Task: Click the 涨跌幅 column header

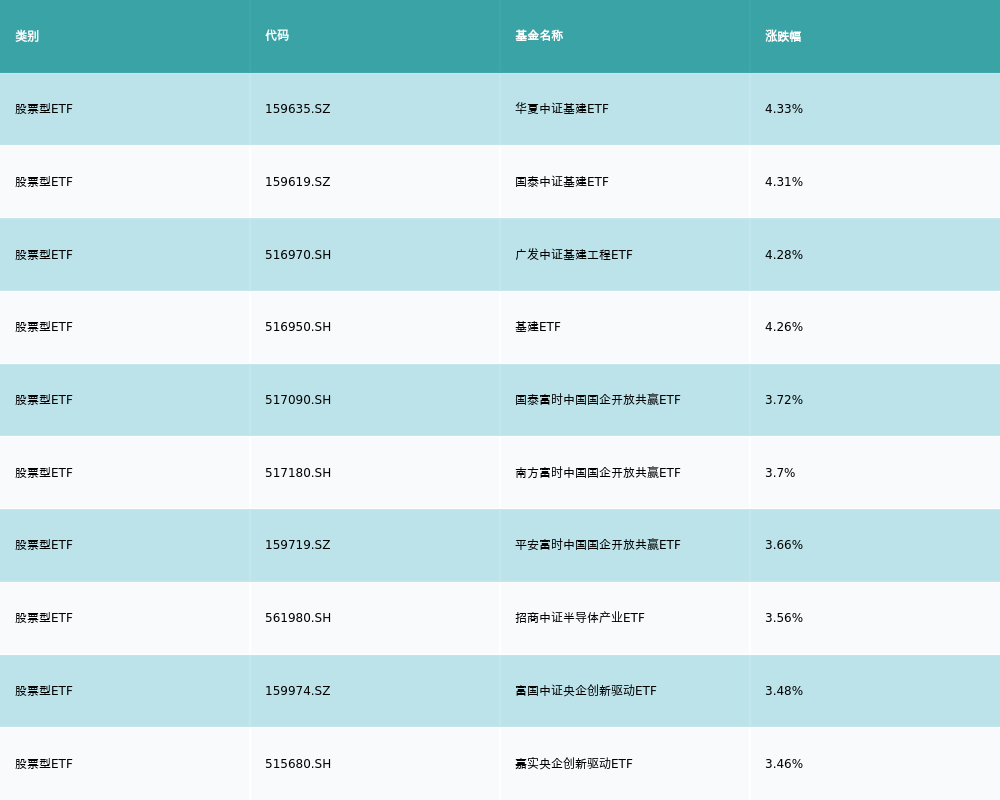Action: 783,36
